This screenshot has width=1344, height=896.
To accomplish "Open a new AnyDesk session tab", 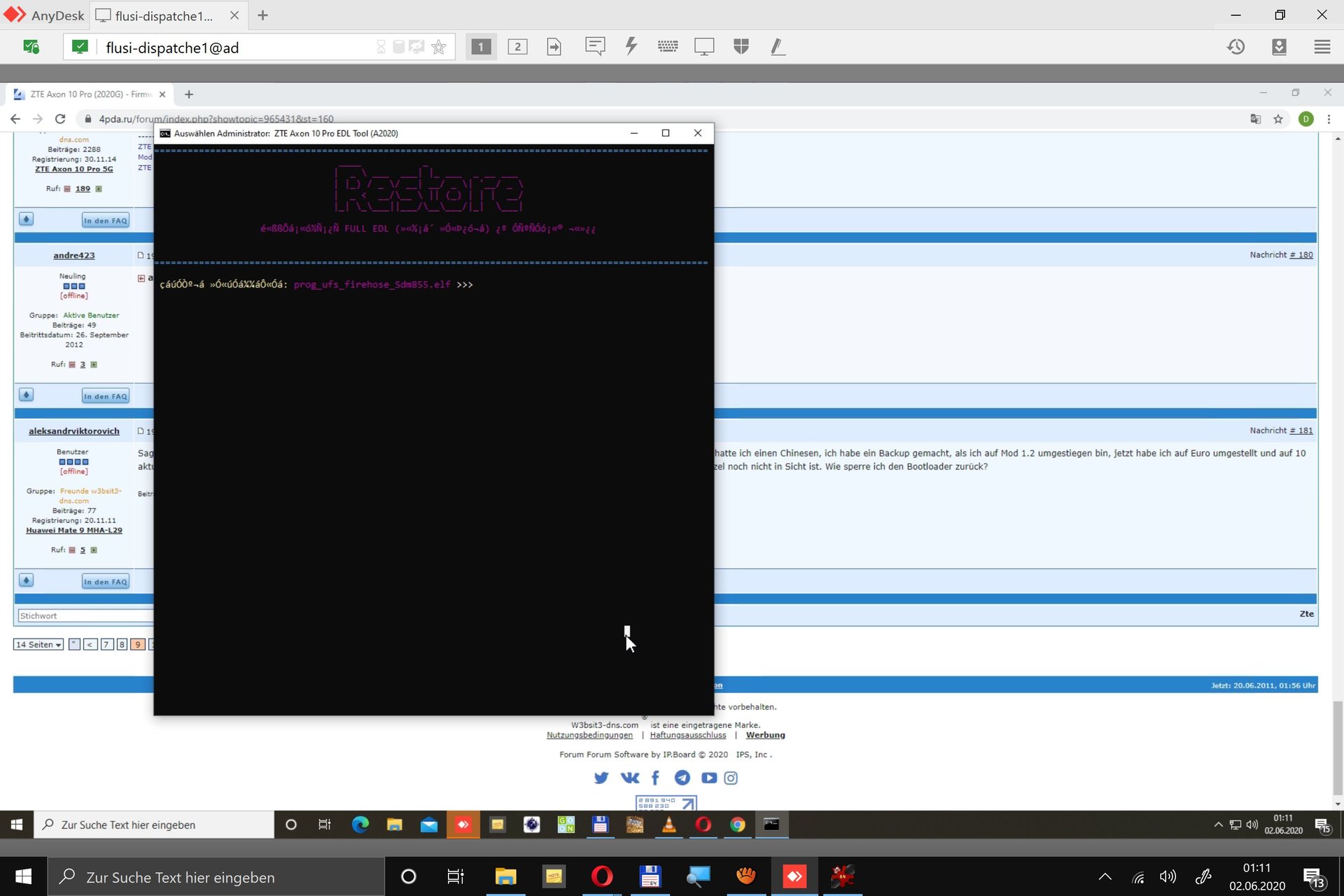I will [x=262, y=15].
